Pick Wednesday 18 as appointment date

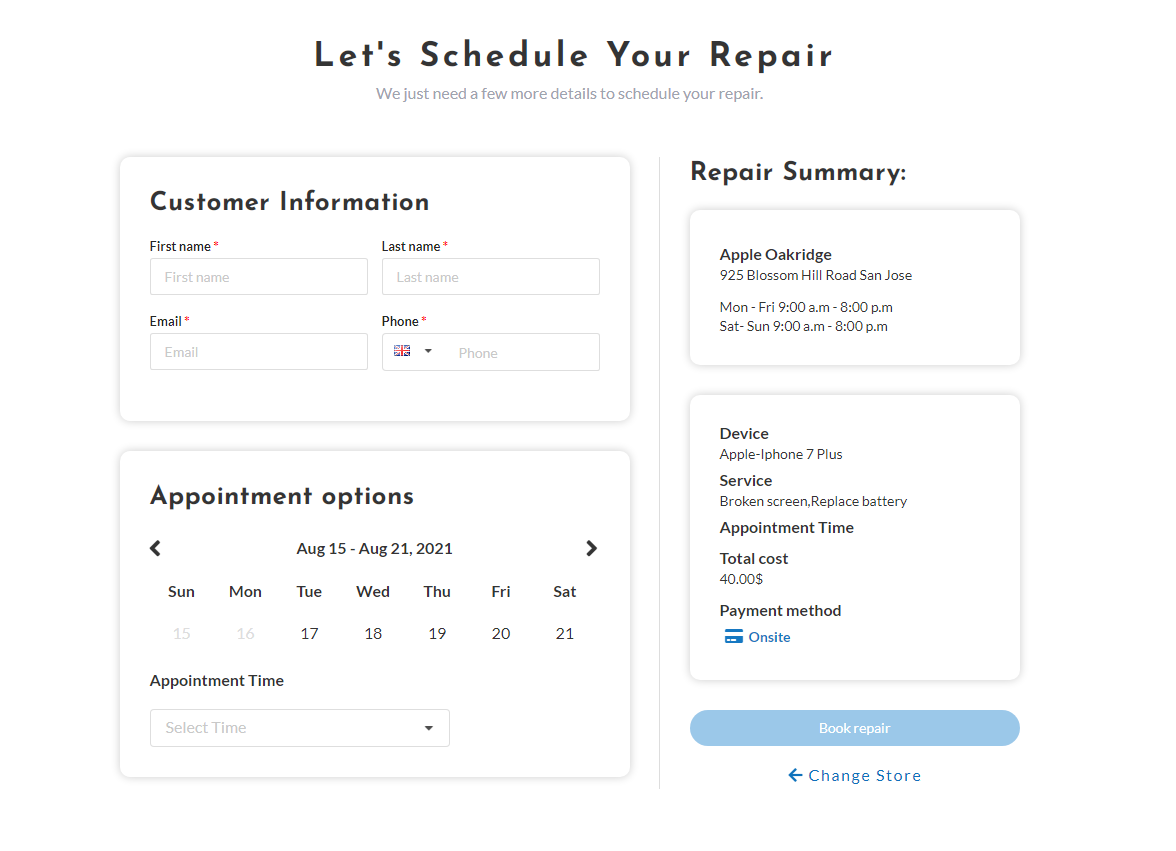(373, 633)
